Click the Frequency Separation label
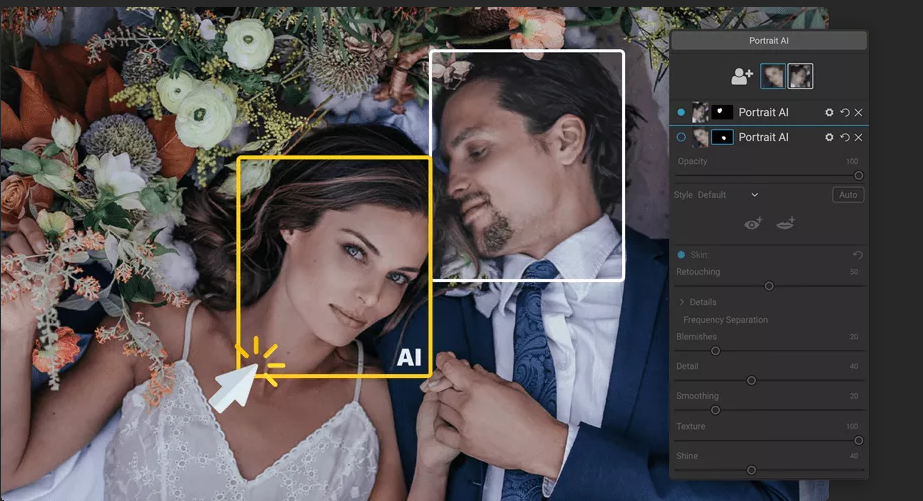Screen dimensions: 923x501 coord(725,320)
